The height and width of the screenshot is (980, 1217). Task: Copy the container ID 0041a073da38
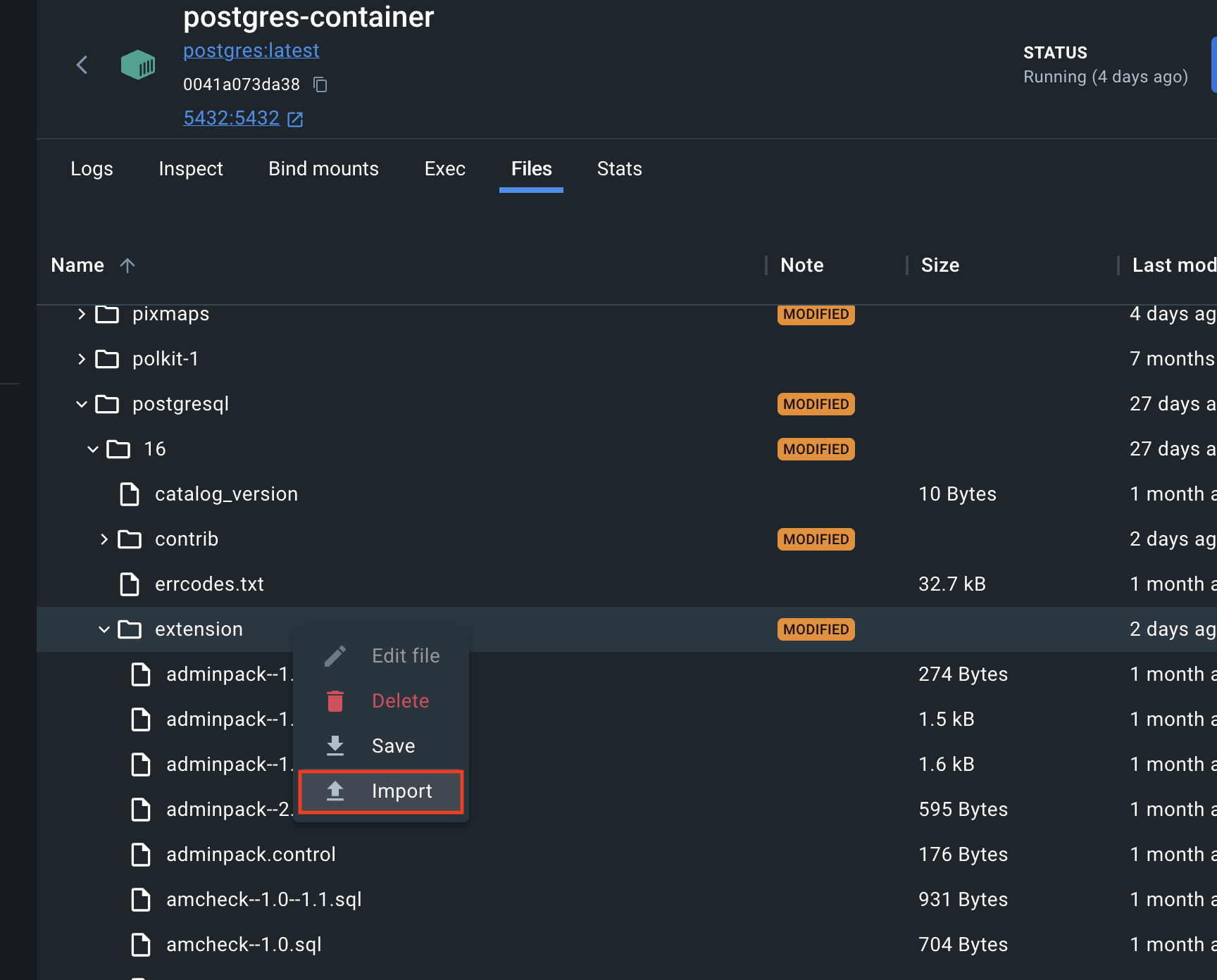[320, 84]
